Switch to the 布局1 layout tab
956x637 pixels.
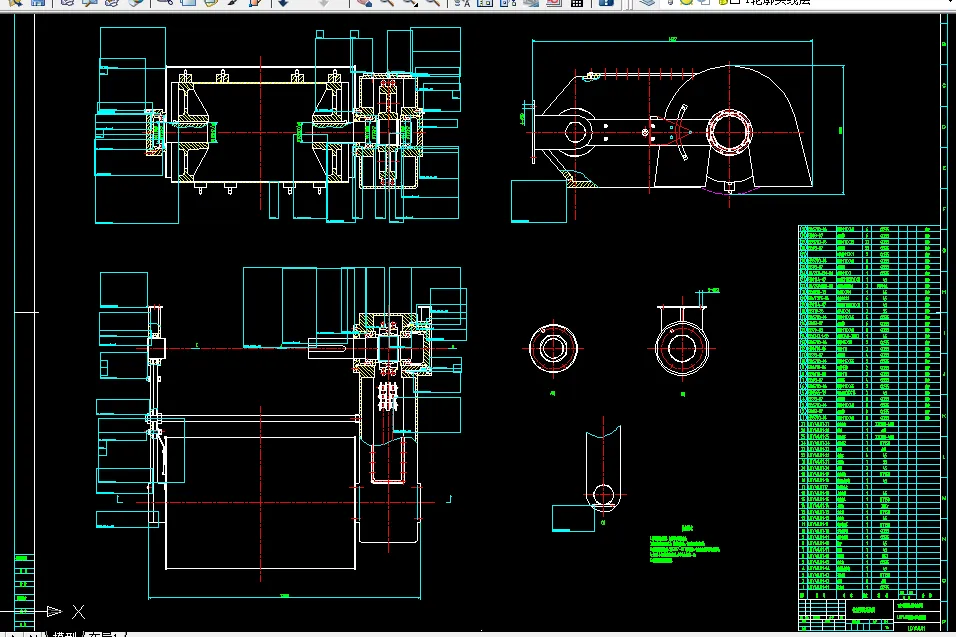(104, 634)
